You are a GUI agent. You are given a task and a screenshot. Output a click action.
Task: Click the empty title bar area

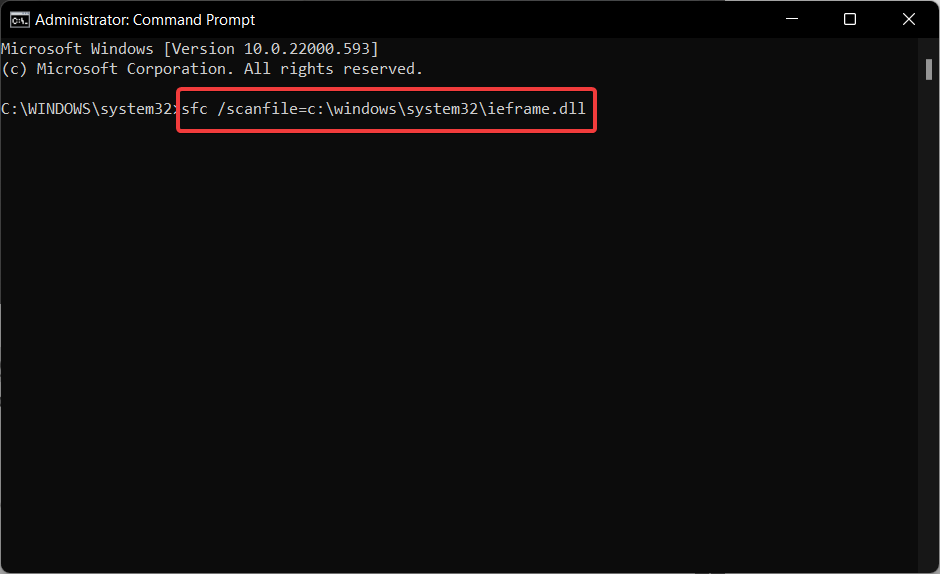[x=510, y=19]
